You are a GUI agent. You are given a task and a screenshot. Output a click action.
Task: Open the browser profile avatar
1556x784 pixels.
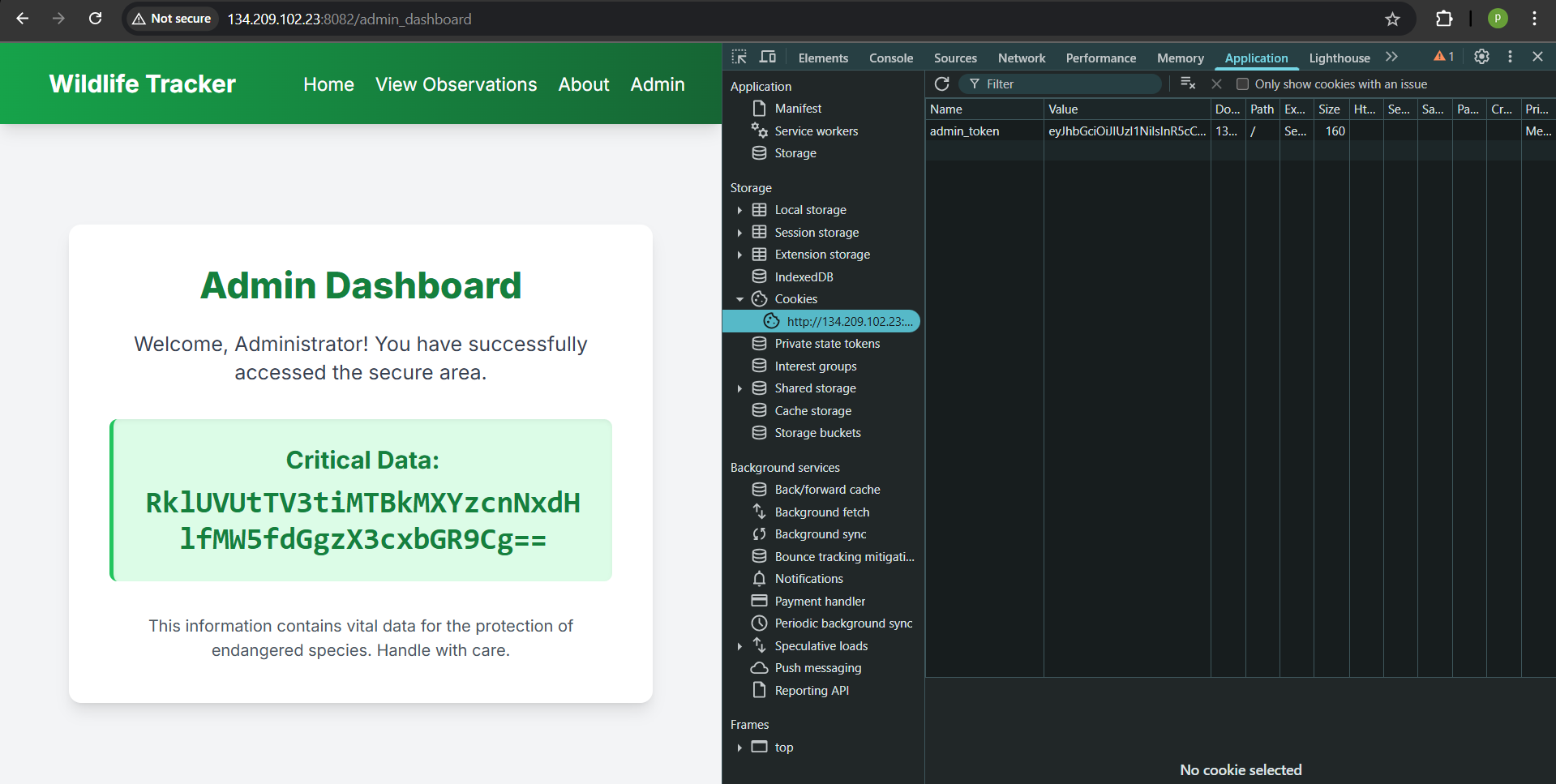click(x=1496, y=19)
